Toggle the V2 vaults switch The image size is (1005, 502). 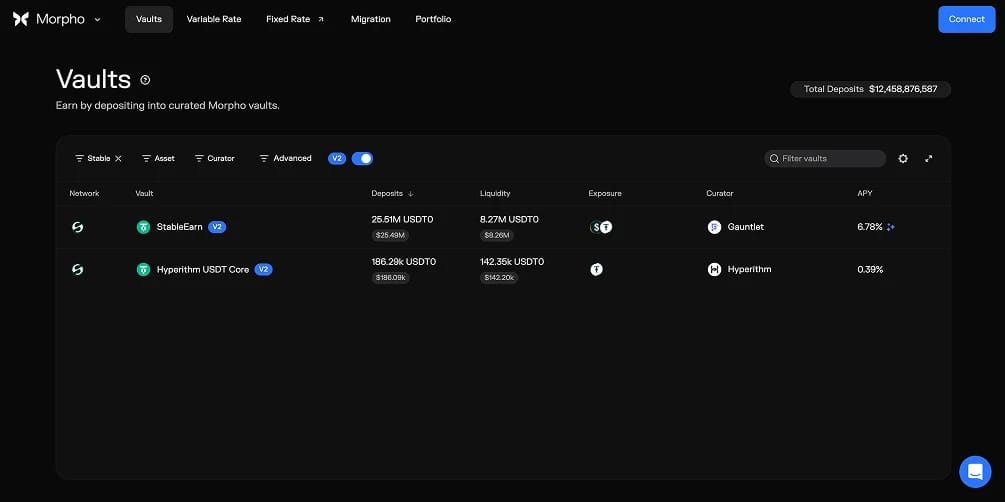[x=362, y=158]
